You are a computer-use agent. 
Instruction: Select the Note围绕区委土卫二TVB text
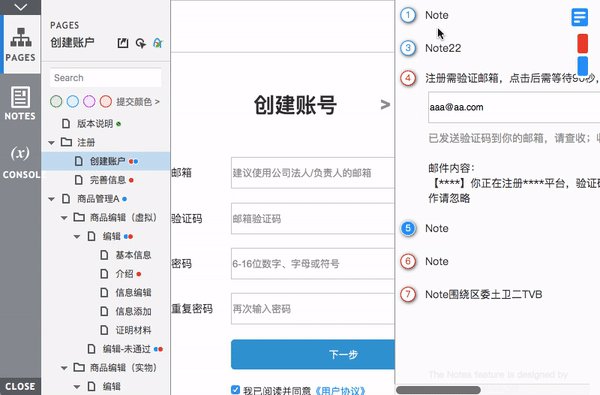coord(484,294)
